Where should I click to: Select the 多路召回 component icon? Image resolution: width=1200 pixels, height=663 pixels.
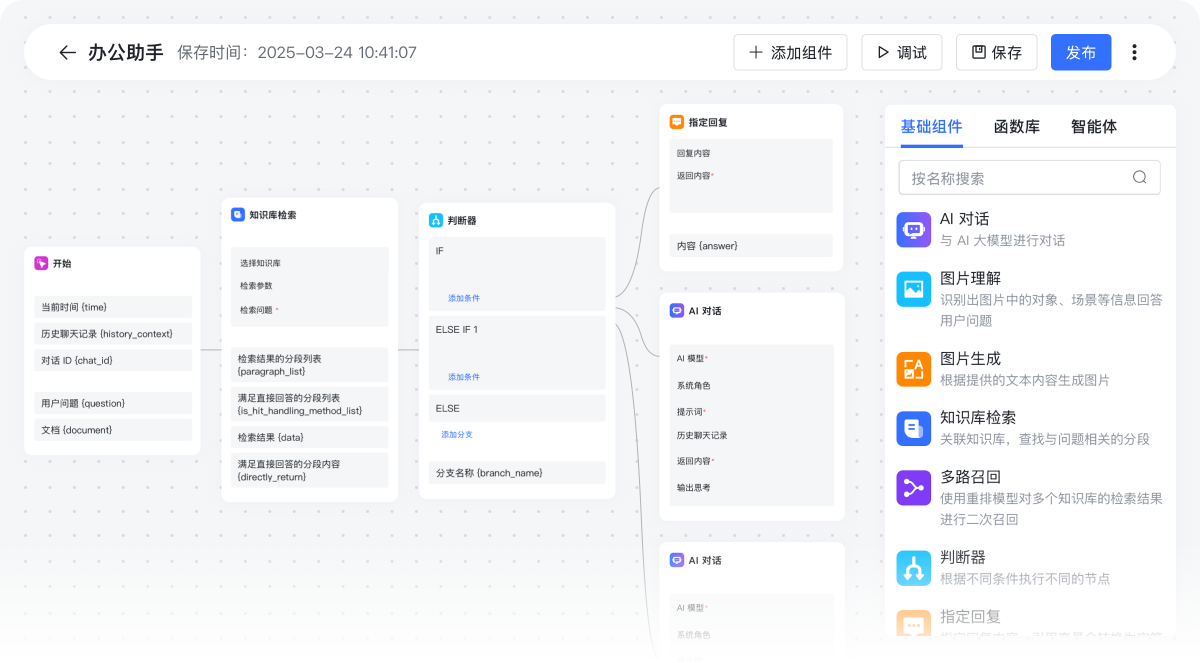click(x=913, y=488)
